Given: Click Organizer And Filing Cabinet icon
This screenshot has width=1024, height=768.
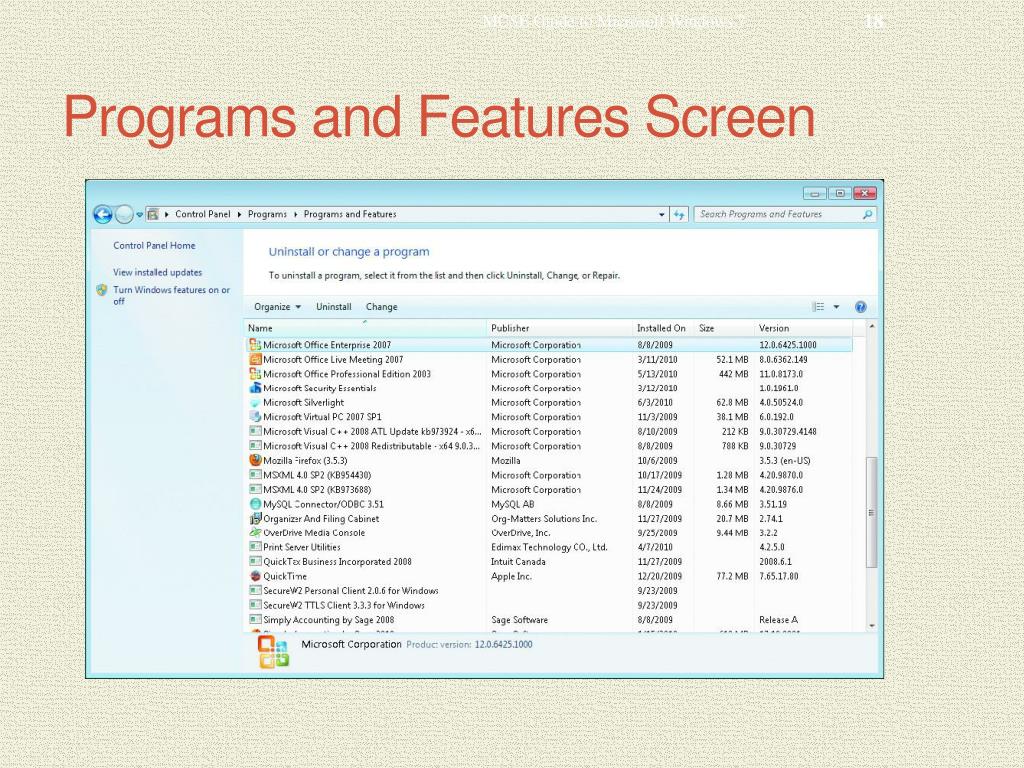Looking at the screenshot, I should 255,519.
